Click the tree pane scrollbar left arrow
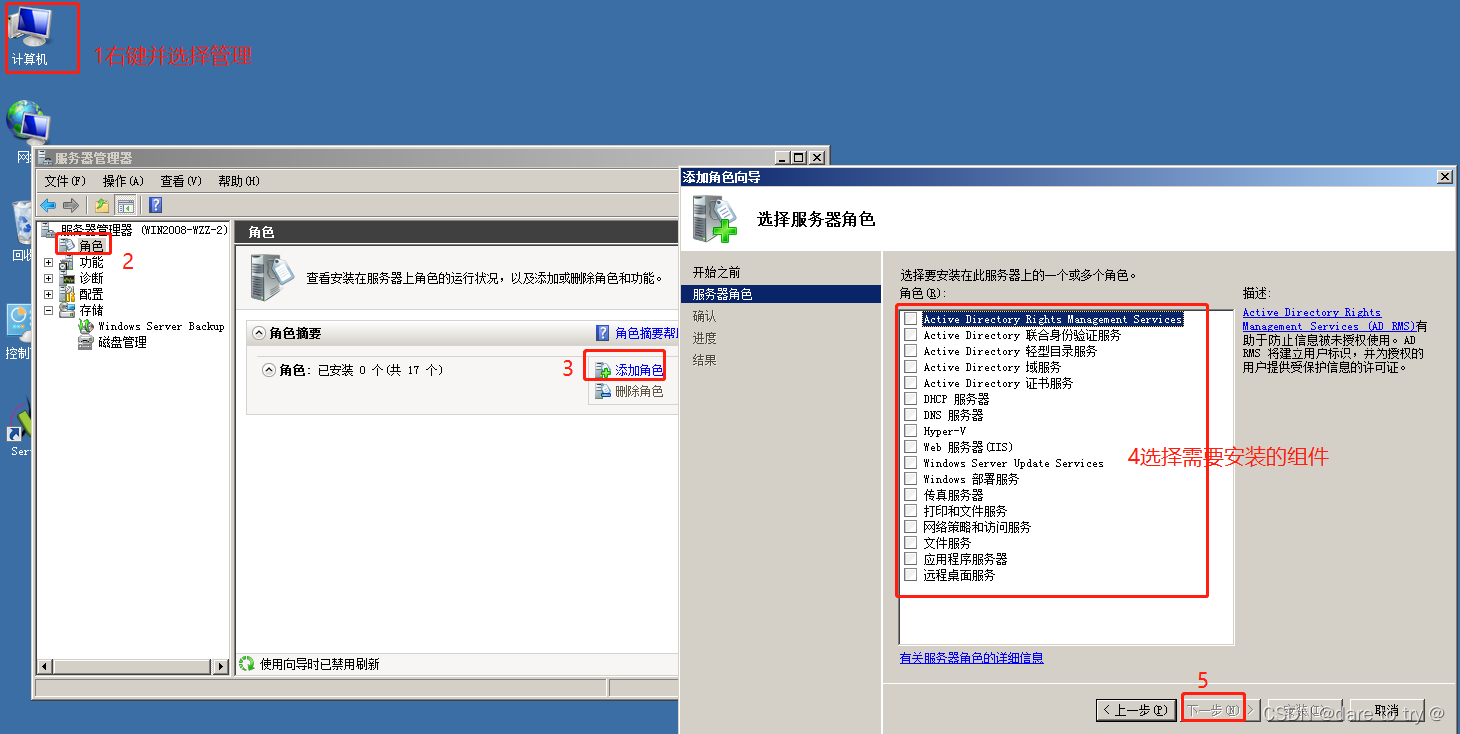Image resolution: width=1460 pixels, height=734 pixels. 43,665
